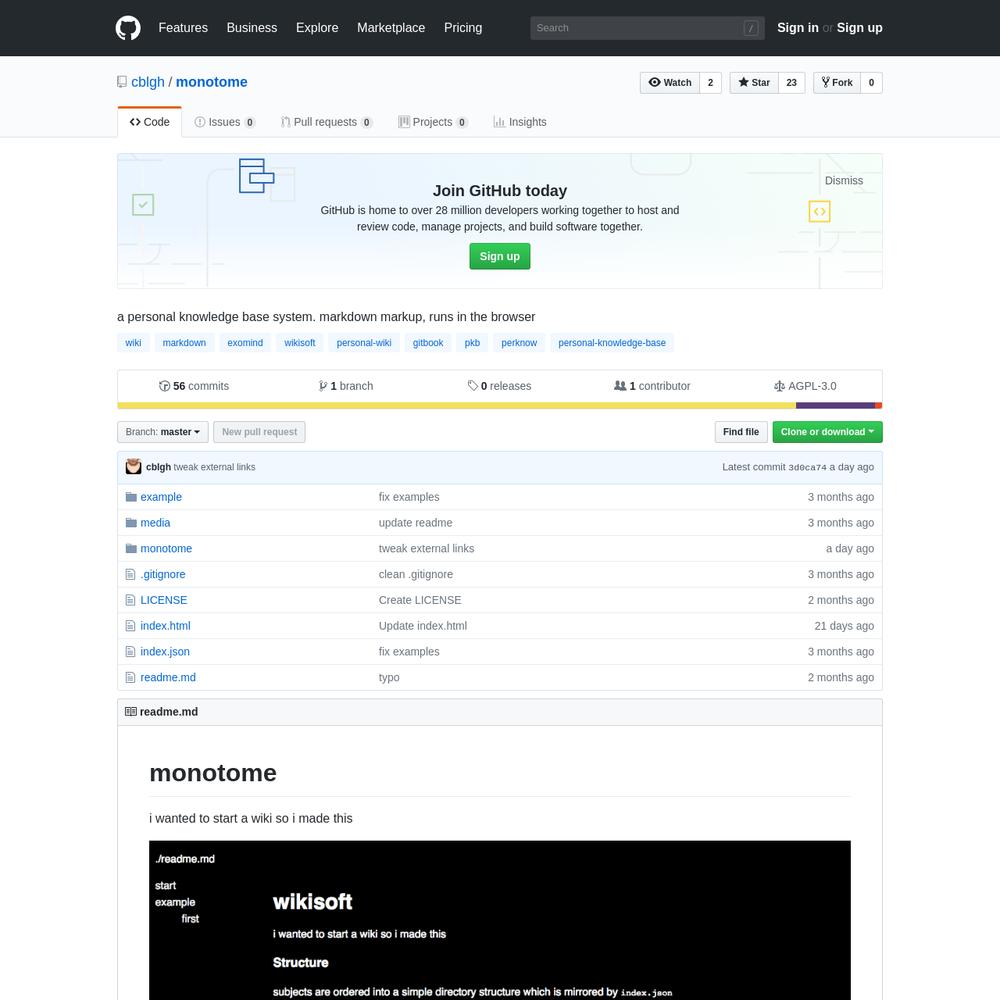Click the green Sign up banner button
The image size is (1000, 1000).
(x=499, y=256)
